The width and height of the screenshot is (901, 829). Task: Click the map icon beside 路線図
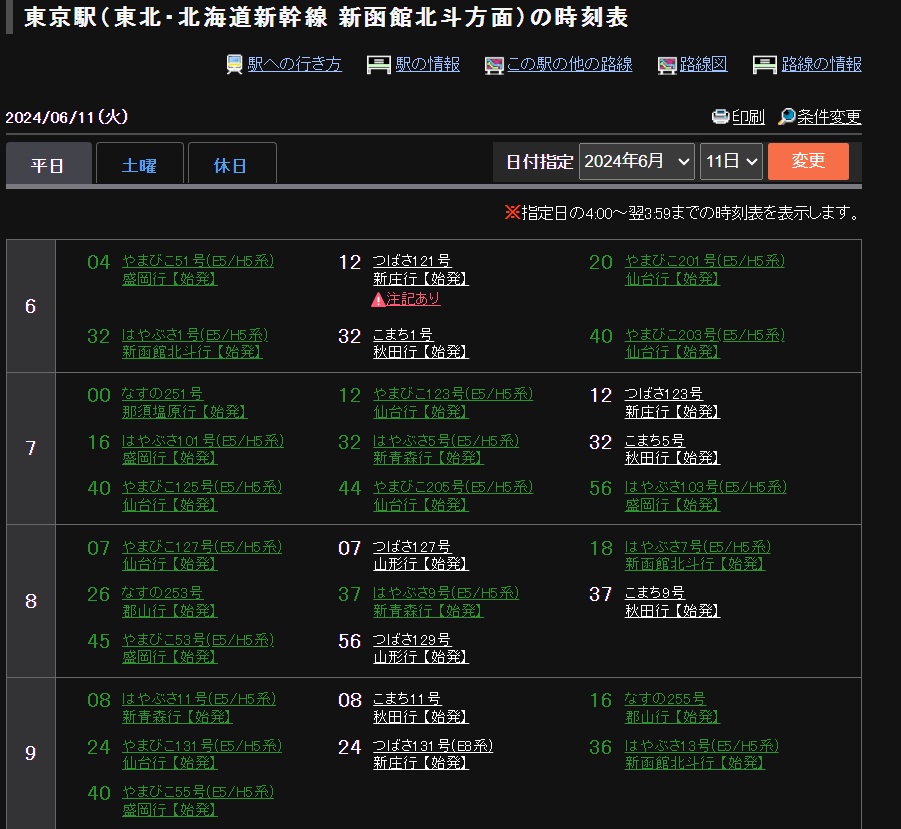(x=667, y=65)
